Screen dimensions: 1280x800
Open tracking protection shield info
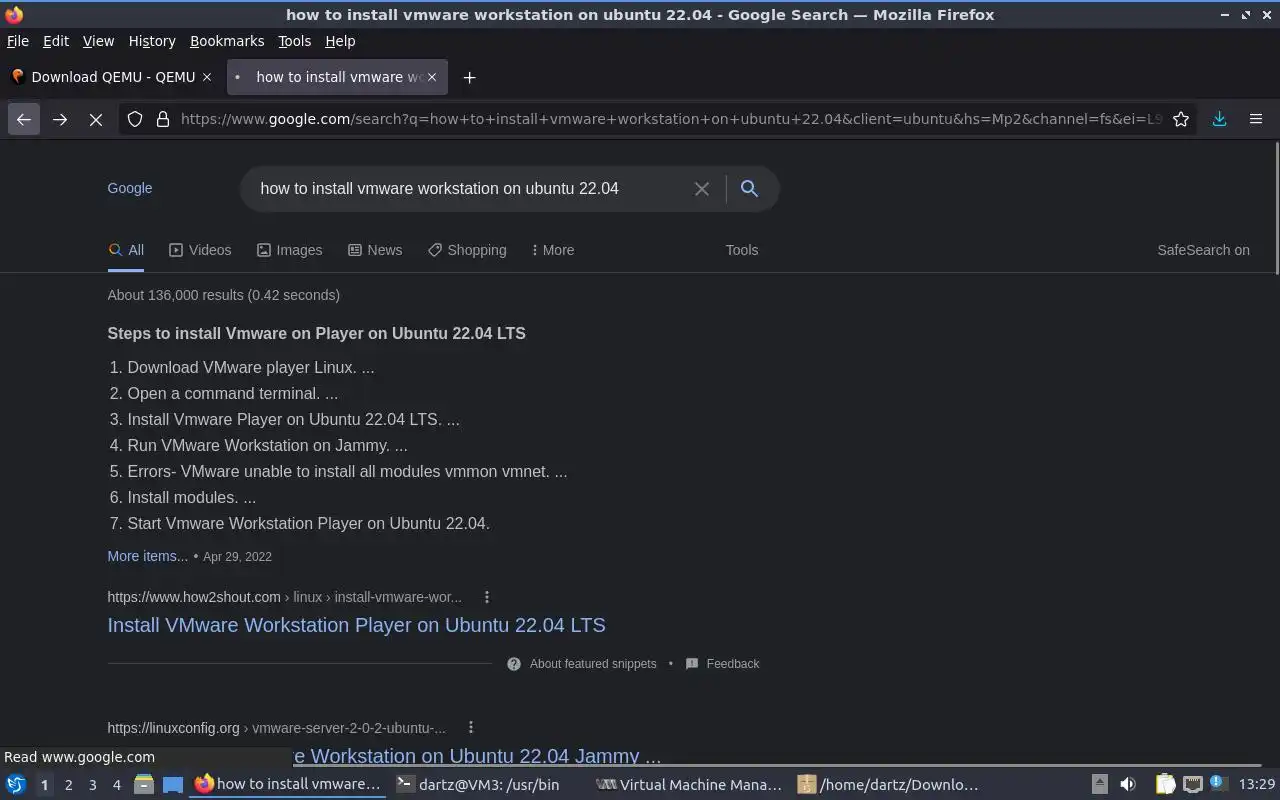pos(135,119)
